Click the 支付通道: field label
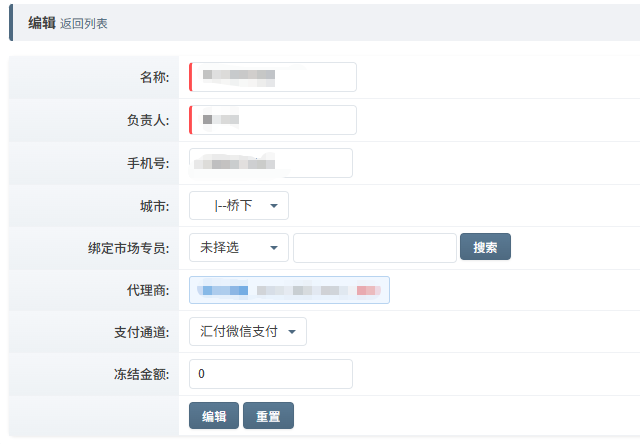 tap(142, 332)
